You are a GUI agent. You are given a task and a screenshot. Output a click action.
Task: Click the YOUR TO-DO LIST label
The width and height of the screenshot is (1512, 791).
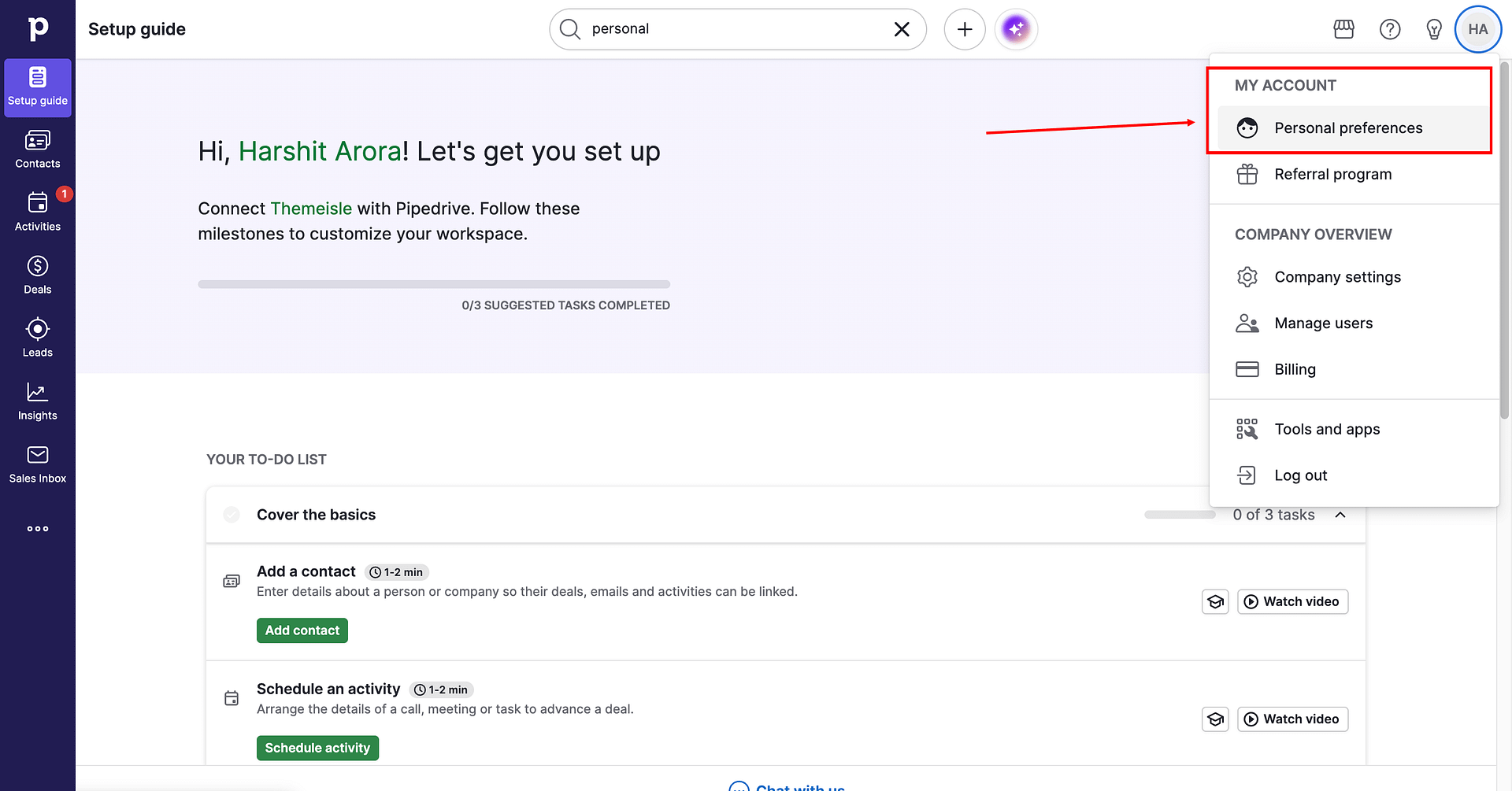(x=266, y=460)
